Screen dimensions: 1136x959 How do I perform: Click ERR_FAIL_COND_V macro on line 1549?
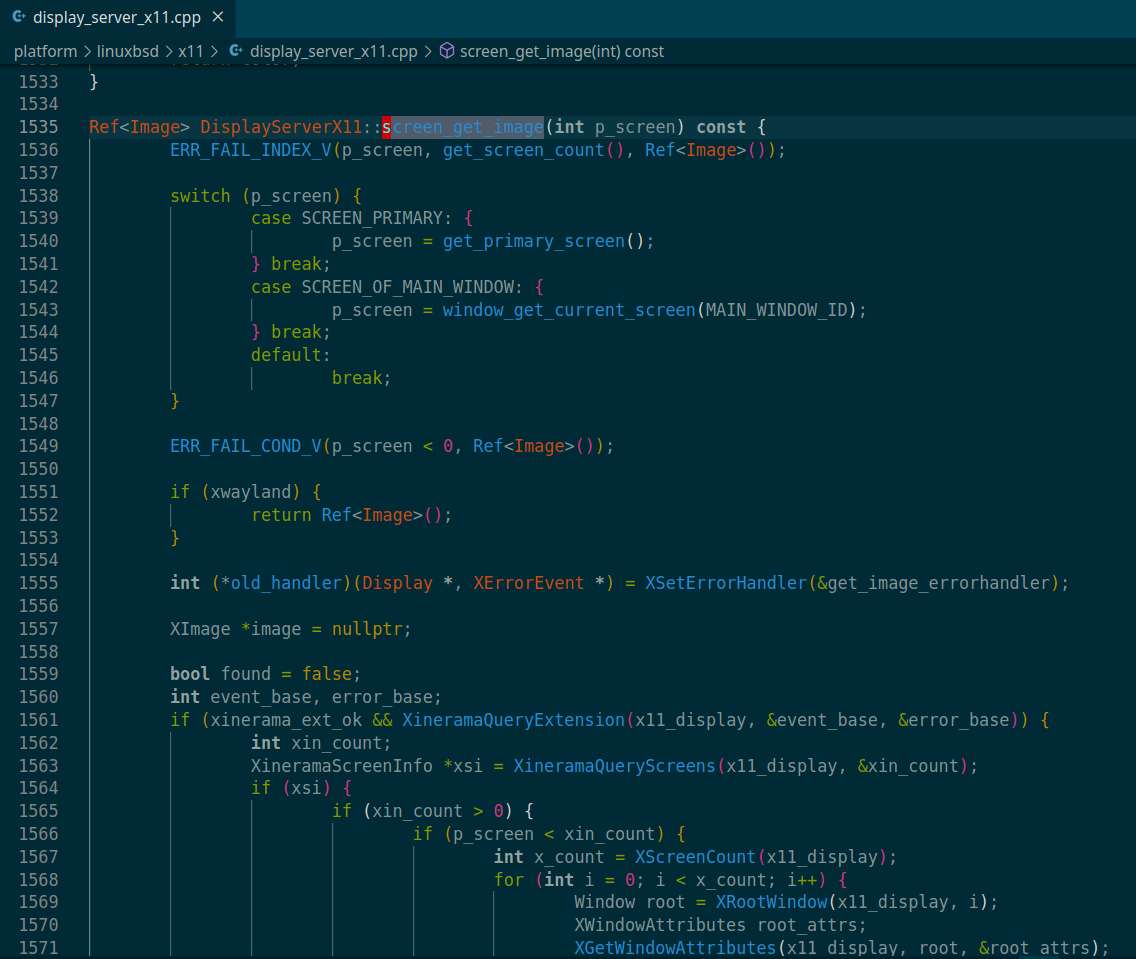[246, 446]
